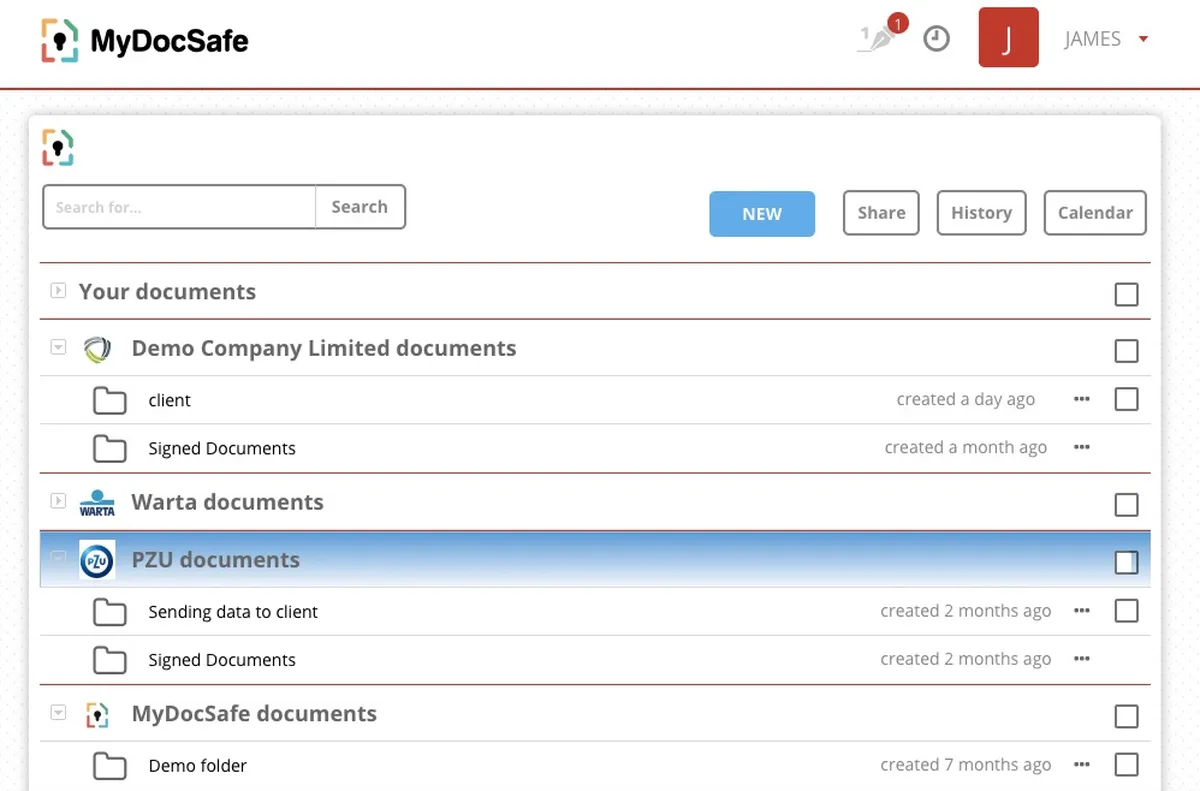Click small MyDocSafe icon above search
The height and width of the screenshot is (791, 1200).
pyautogui.click(x=58, y=148)
